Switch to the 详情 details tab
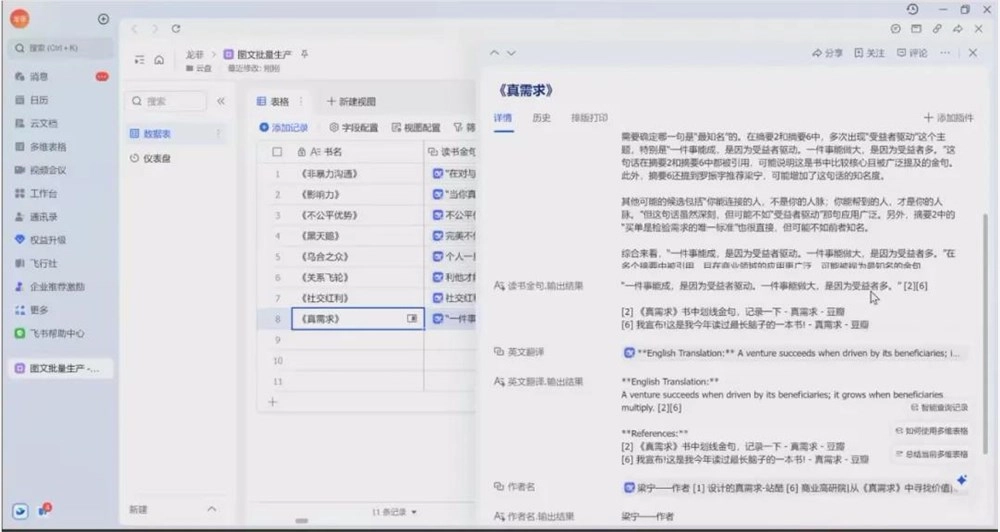The height and width of the screenshot is (532, 1000). pyautogui.click(x=503, y=118)
